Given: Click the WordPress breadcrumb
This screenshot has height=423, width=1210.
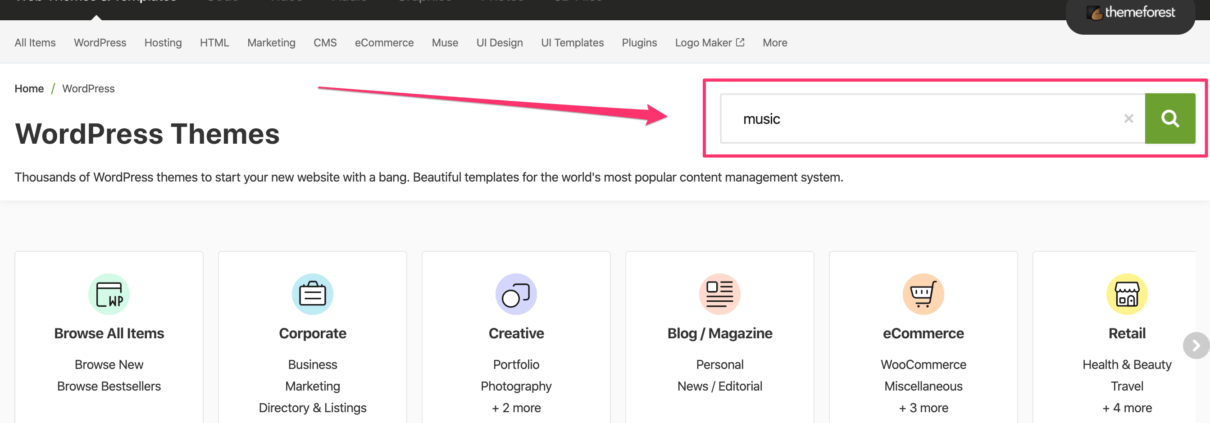Looking at the screenshot, I should point(88,89).
